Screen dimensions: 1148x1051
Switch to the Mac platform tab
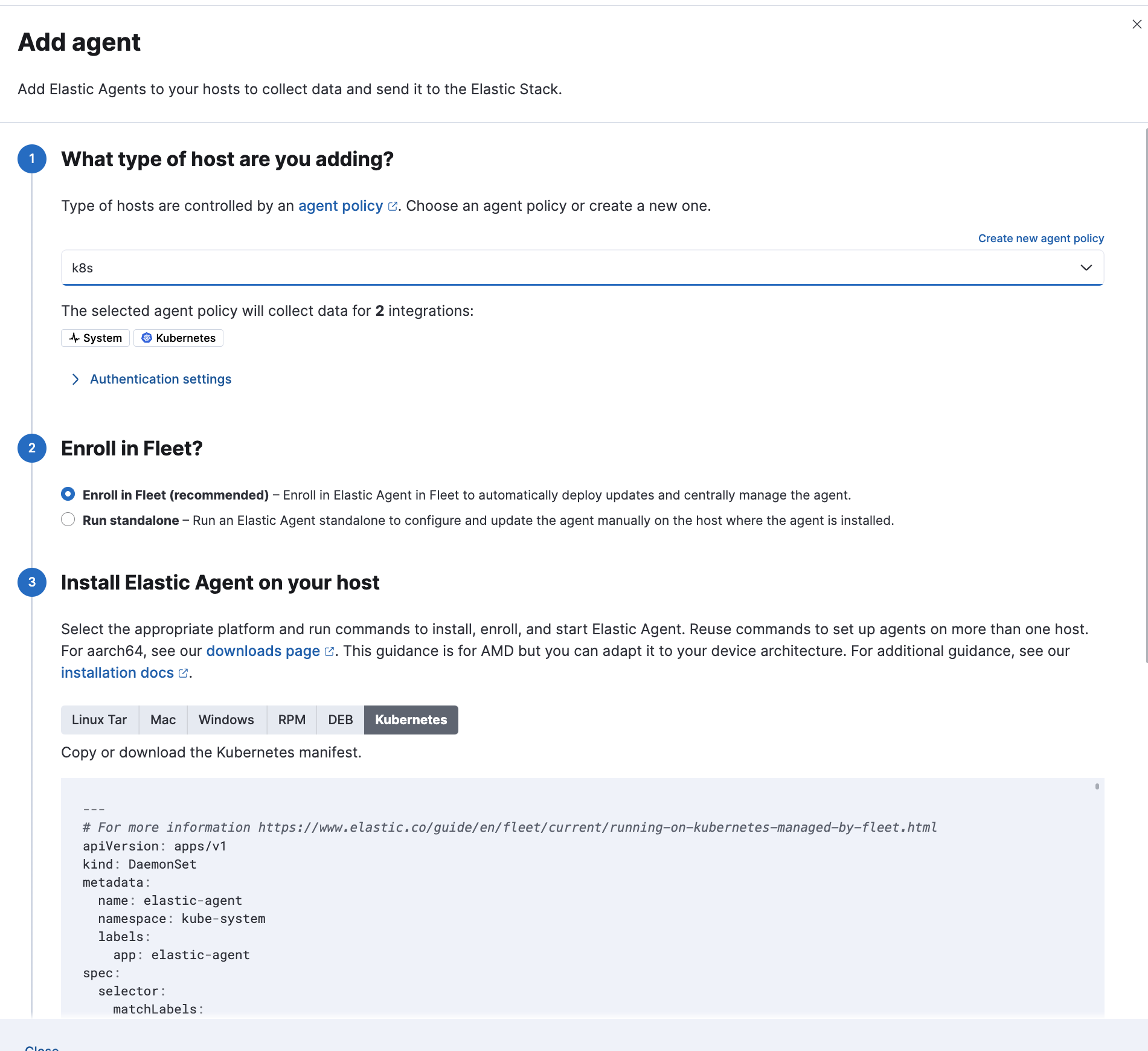click(162, 719)
